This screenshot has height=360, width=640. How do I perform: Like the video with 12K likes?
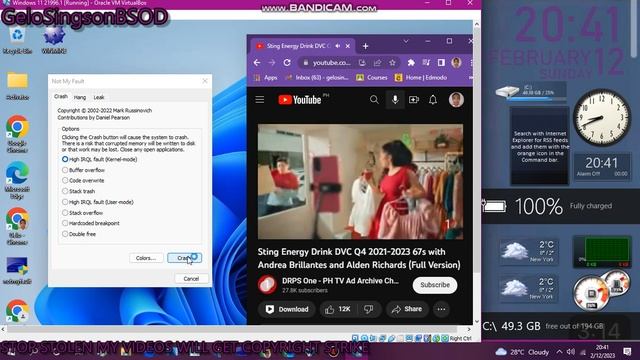pos(338,309)
